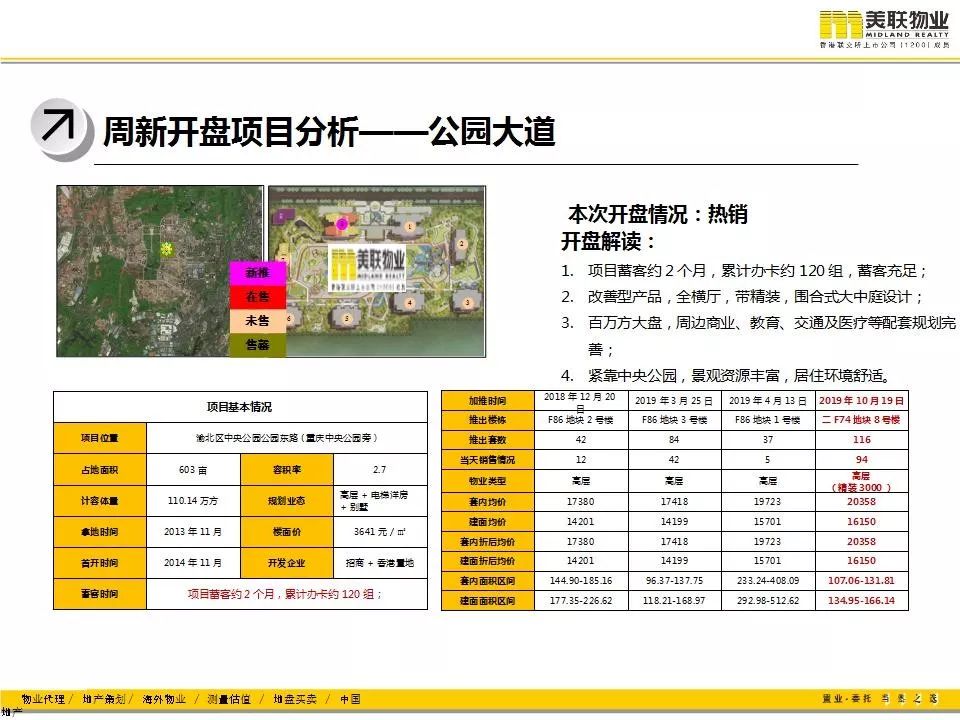
Task: Click the address cell 渝北区中央公园公园东路
Action: pos(287,438)
